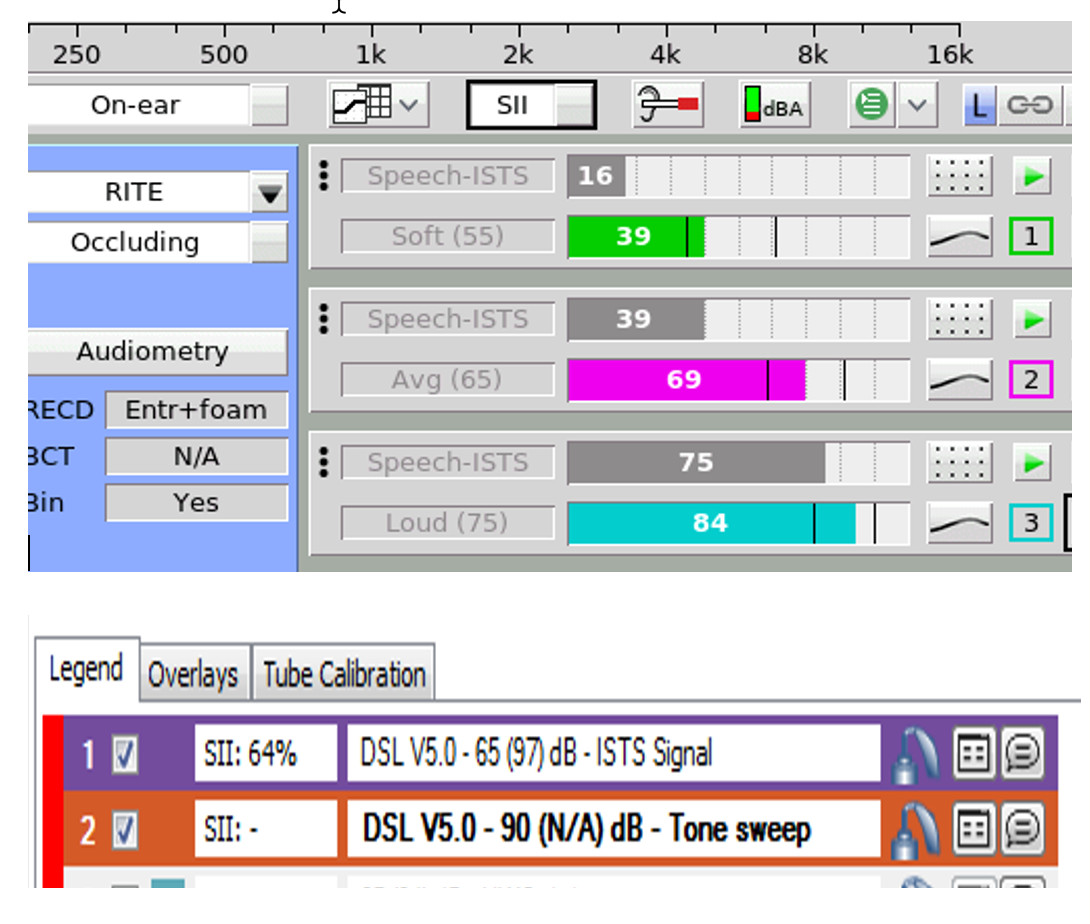Switch to the Tube Calibration tab
This screenshot has width=1090, height=924.
pyautogui.click(x=344, y=674)
